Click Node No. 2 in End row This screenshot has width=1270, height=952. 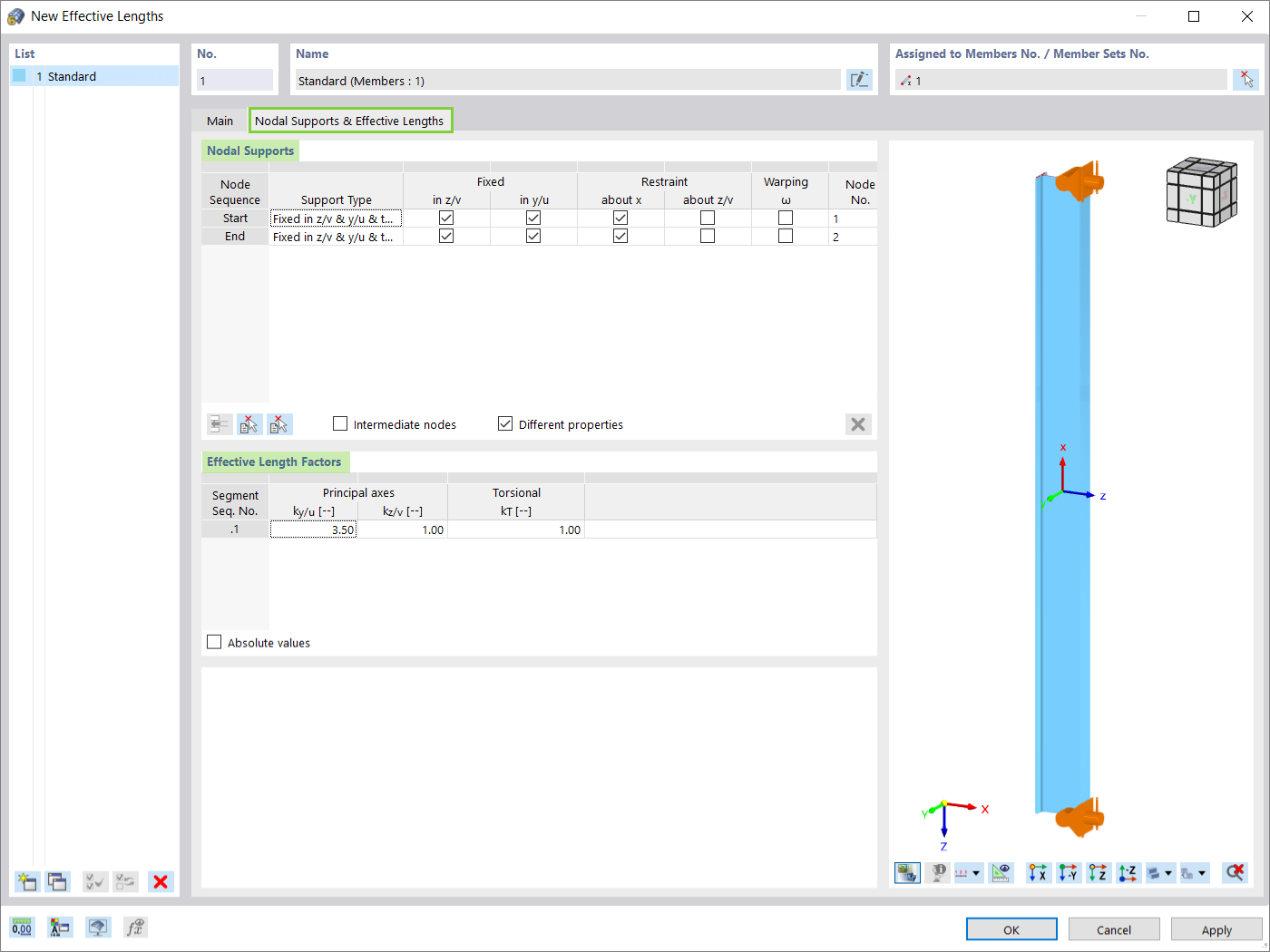pos(853,237)
